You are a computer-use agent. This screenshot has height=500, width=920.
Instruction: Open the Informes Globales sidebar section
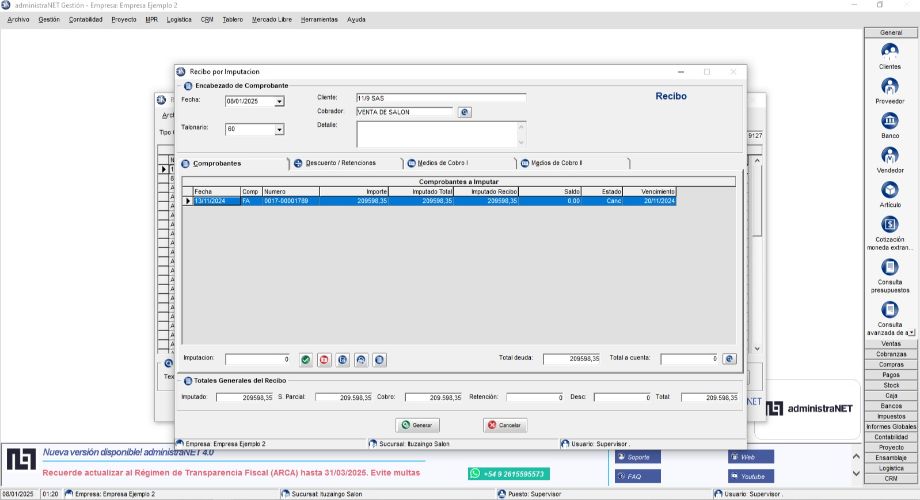pyautogui.click(x=891, y=427)
